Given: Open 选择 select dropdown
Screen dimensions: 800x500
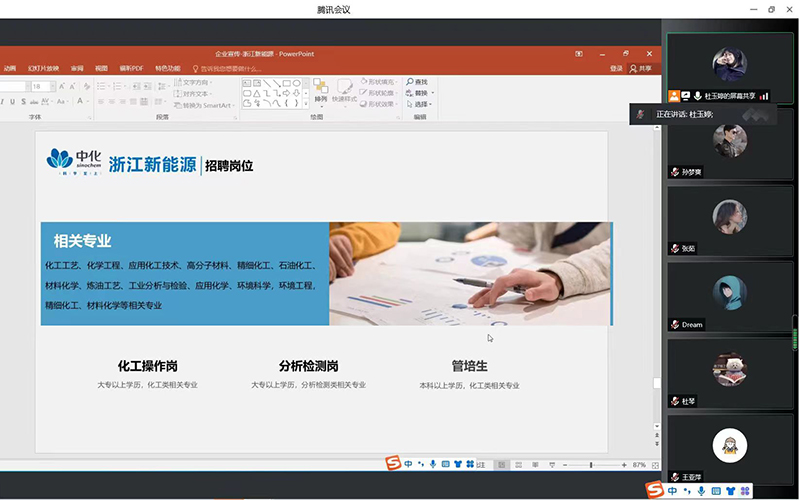Looking at the screenshot, I should point(419,104).
